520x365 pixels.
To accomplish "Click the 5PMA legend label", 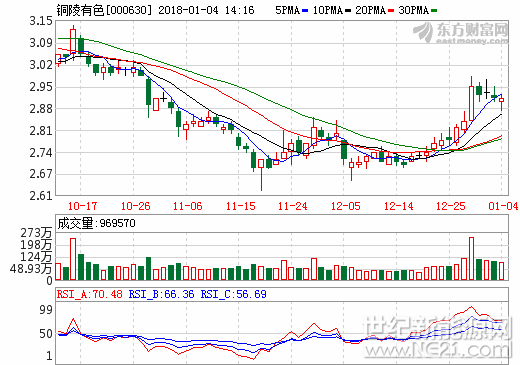I will click(x=288, y=10).
